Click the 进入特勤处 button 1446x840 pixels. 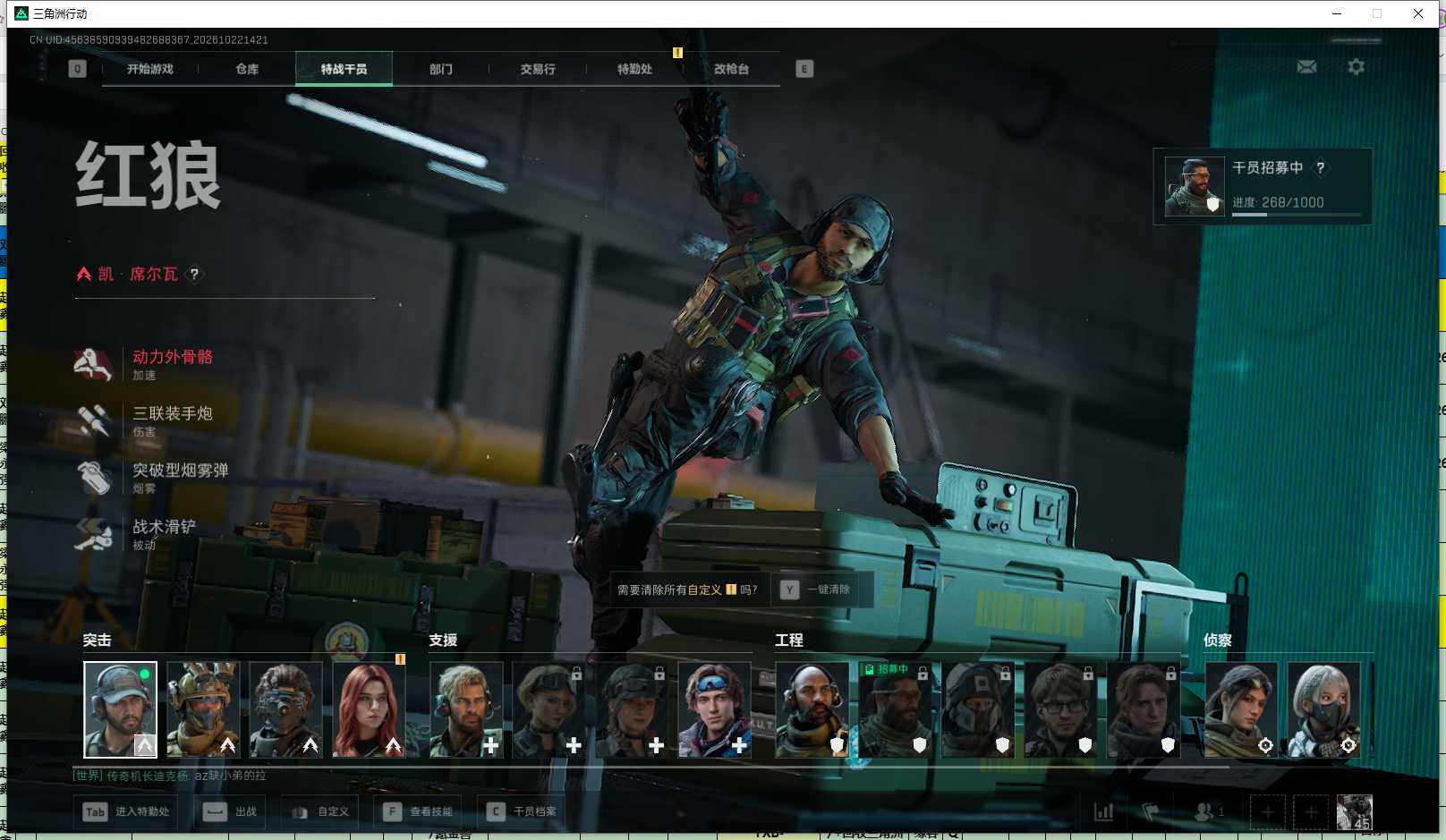126,811
